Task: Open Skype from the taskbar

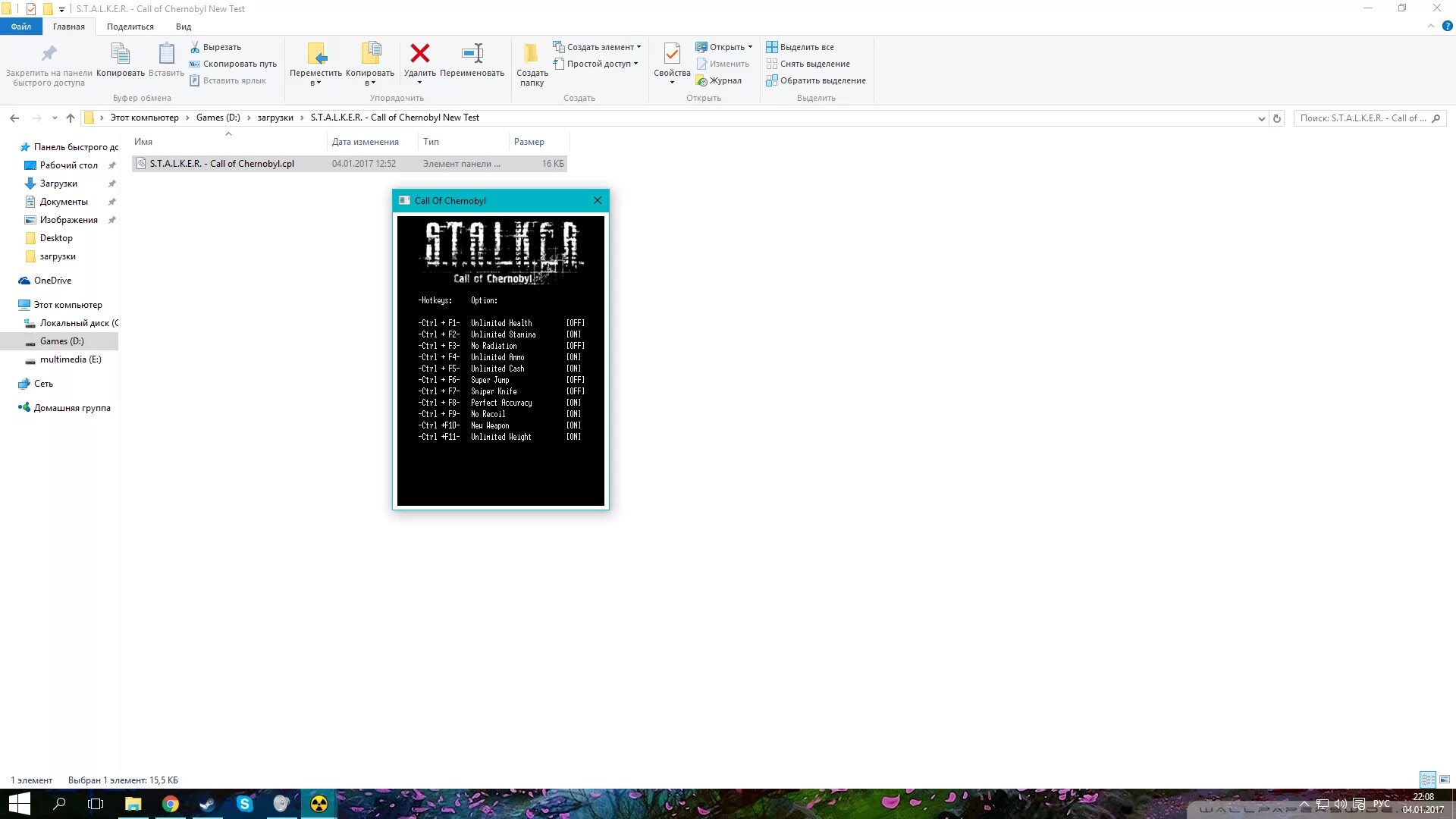Action: tap(244, 804)
